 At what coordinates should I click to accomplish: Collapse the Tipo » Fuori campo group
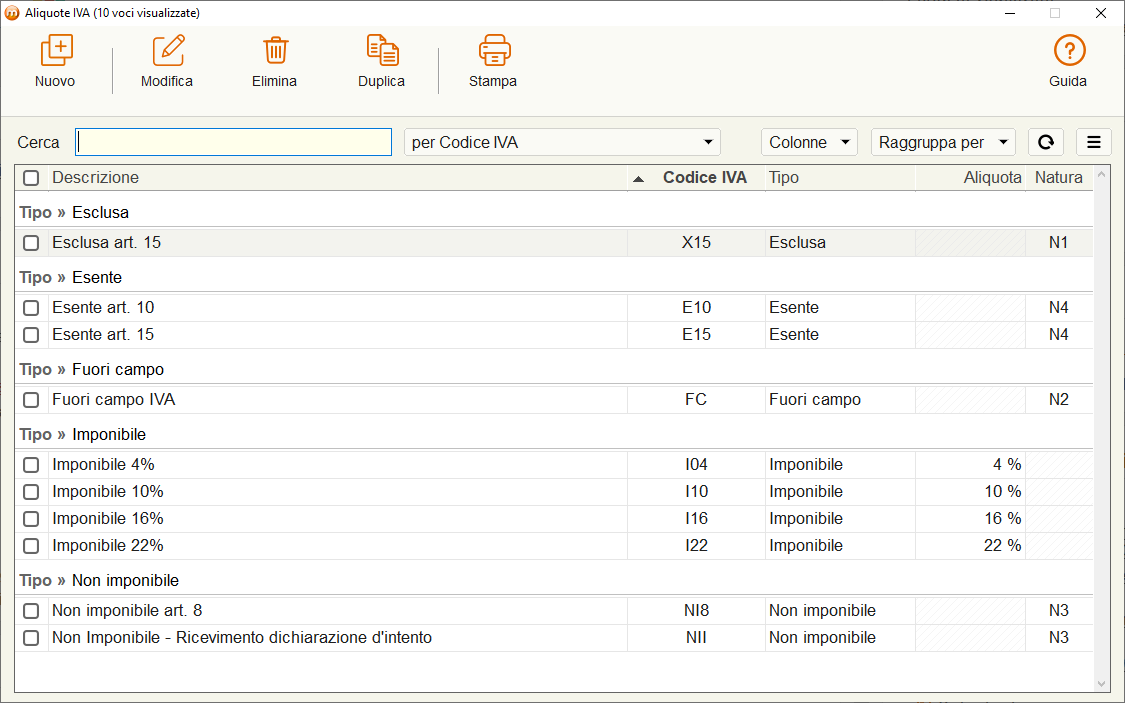(x=91, y=369)
